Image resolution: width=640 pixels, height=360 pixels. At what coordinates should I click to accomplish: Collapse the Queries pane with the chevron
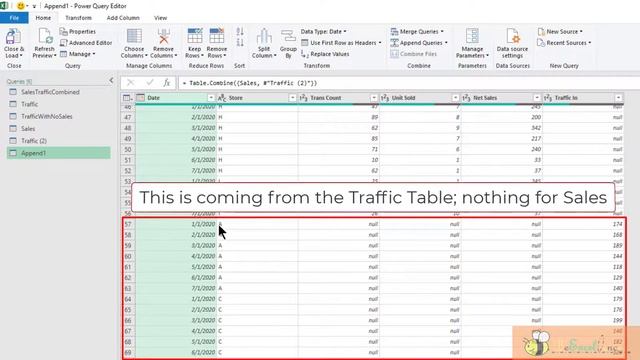[111, 80]
